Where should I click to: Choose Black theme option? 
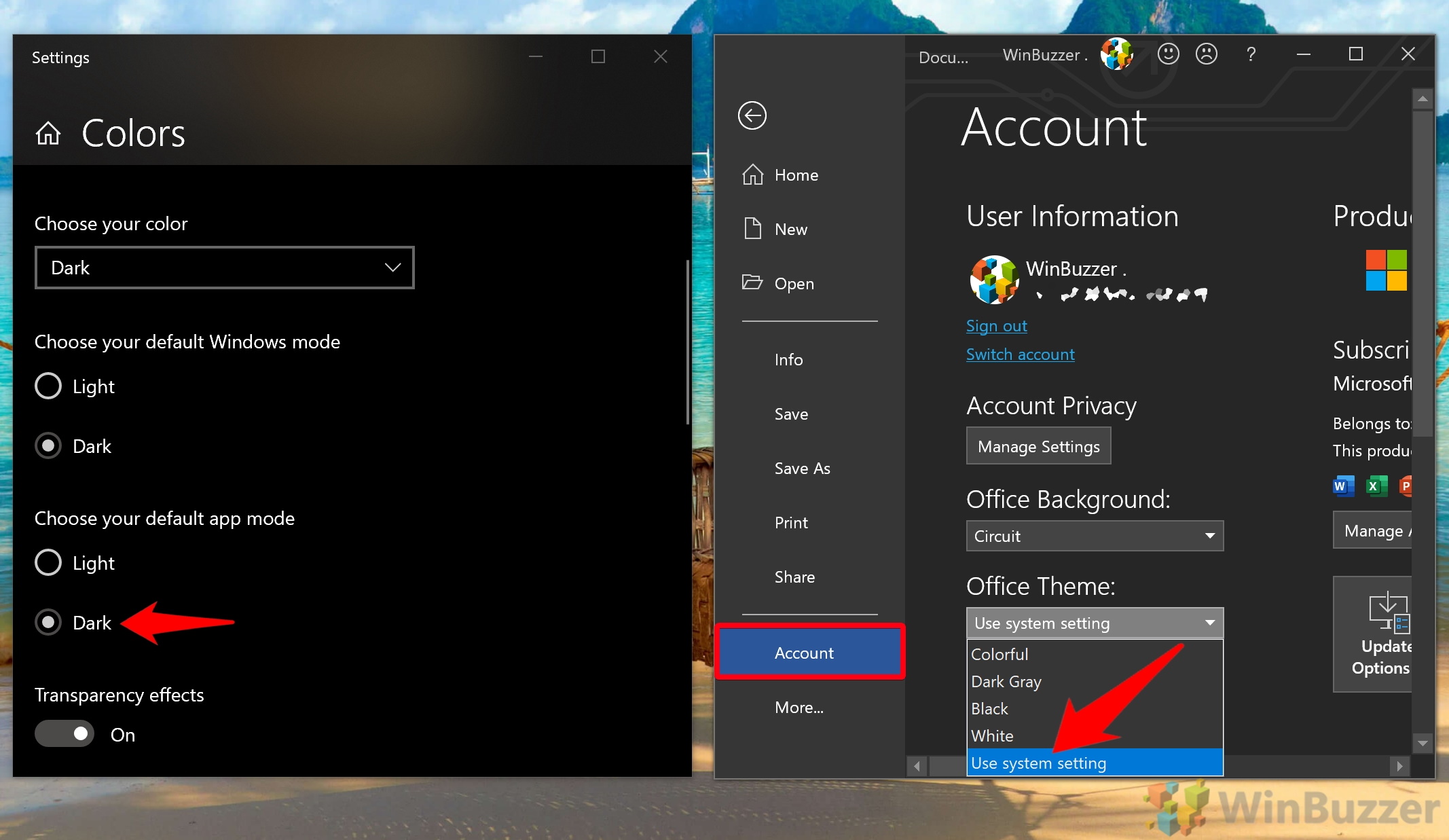[x=1095, y=708]
